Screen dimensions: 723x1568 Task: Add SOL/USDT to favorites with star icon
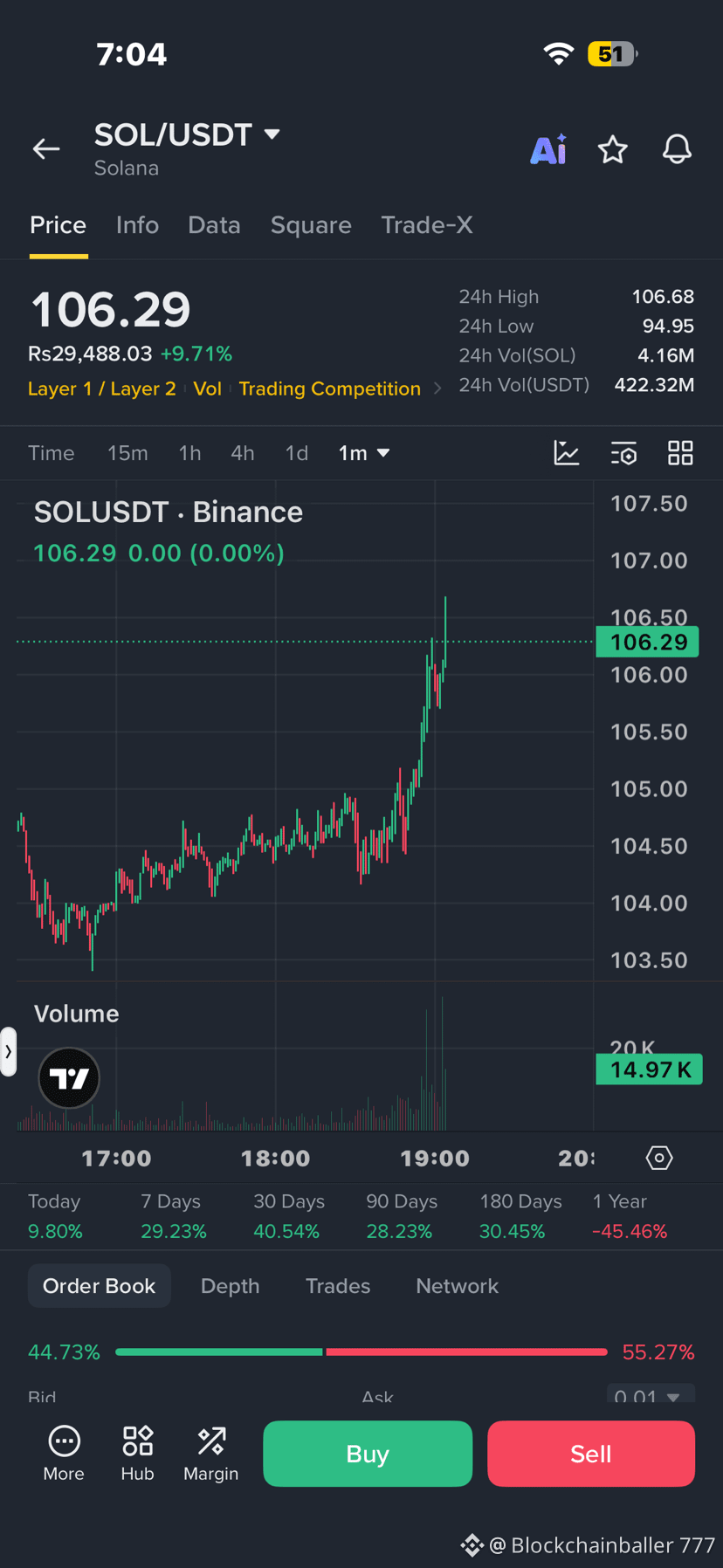[x=612, y=149]
